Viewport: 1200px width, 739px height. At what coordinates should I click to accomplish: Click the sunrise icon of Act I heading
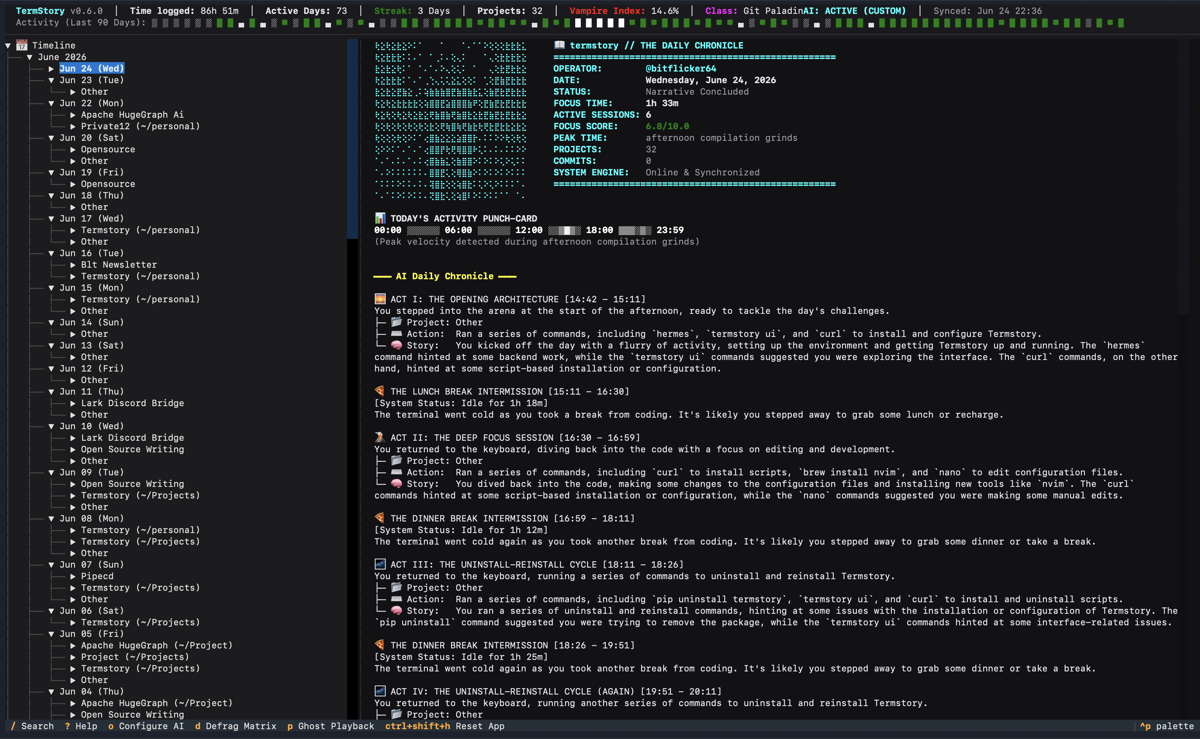(380, 299)
